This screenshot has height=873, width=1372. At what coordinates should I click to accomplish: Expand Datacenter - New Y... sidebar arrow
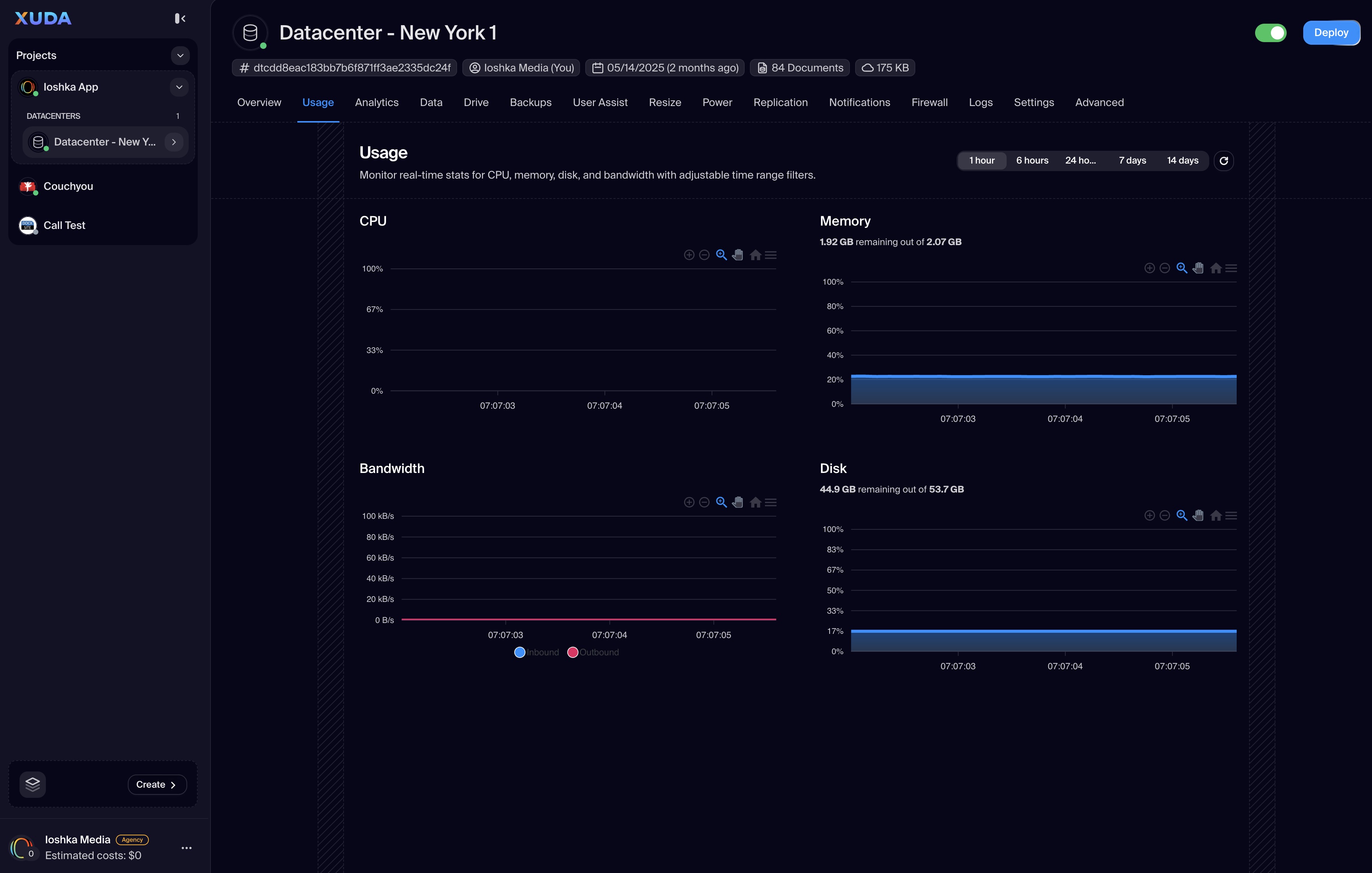tap(174, 142)
